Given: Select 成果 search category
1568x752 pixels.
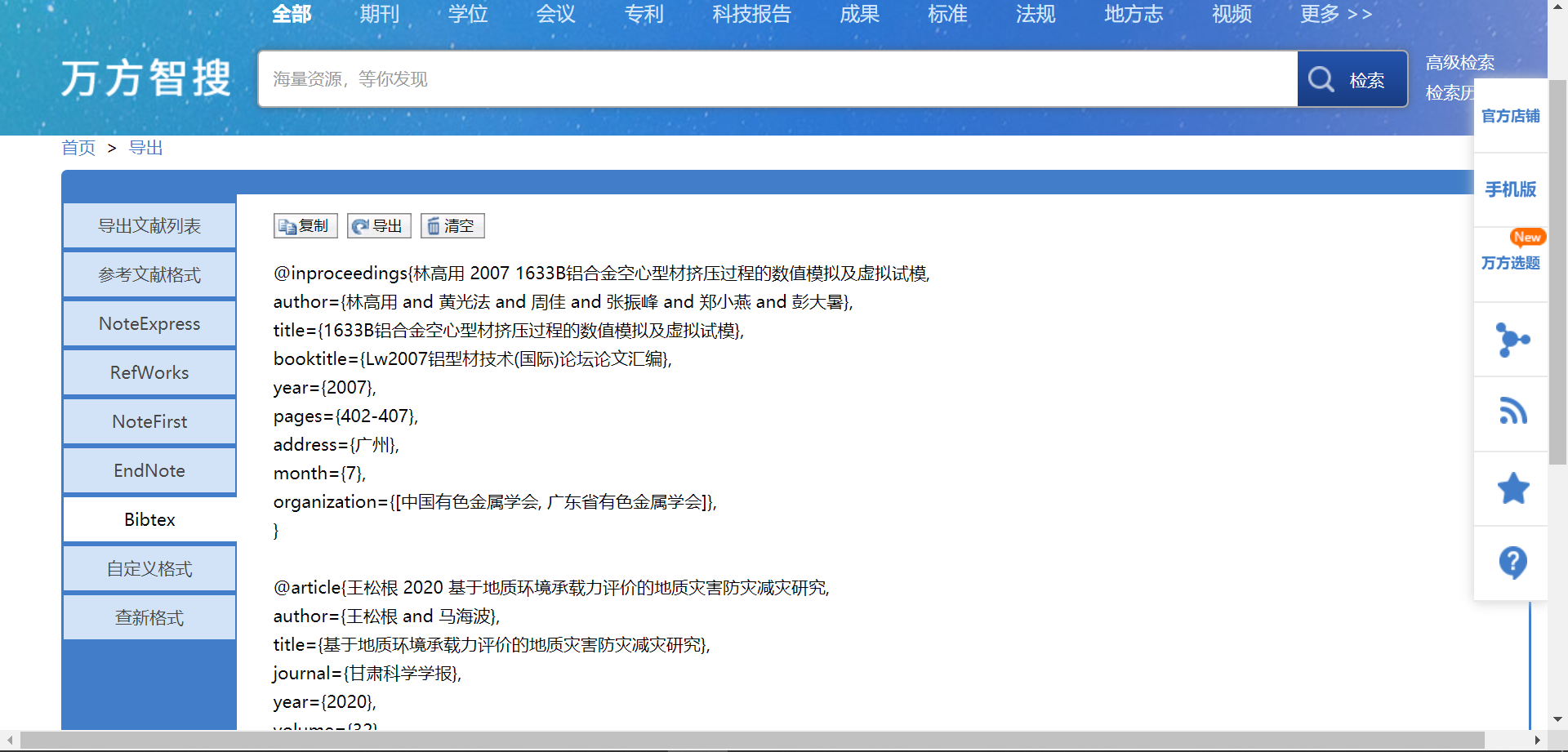Looking at the screenshot, I should [x=860, y=14].
